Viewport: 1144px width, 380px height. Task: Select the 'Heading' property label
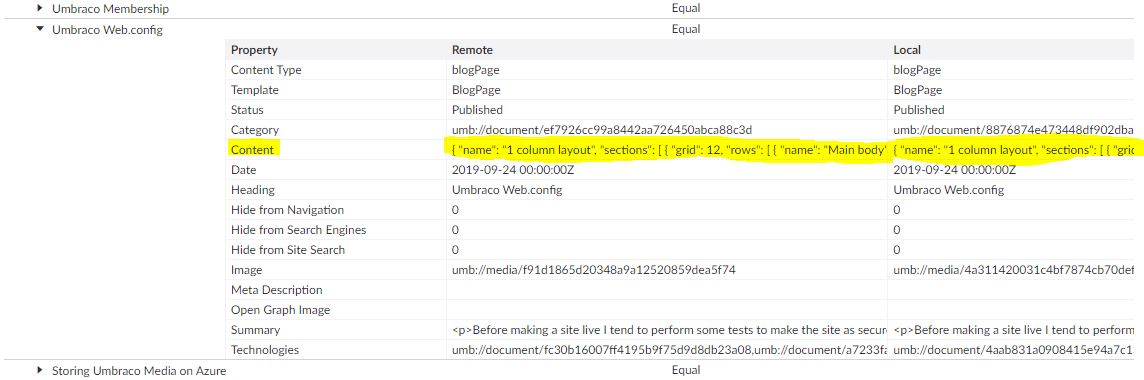click(x=252, y=190)
